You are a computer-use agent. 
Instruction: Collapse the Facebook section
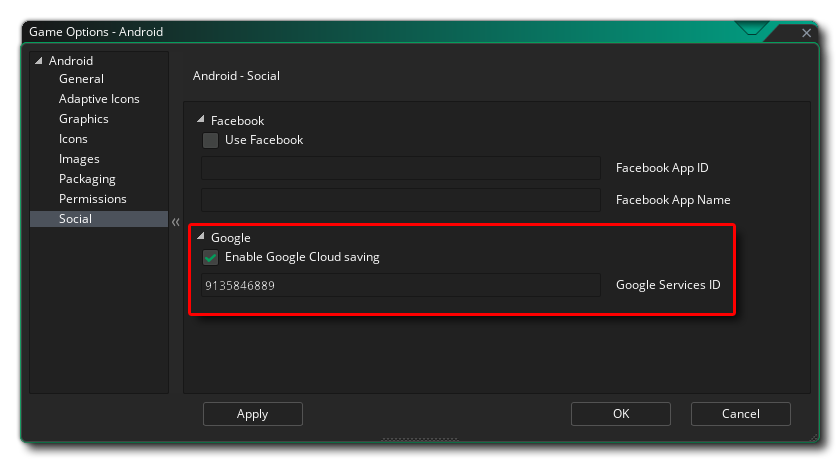(201, 119)
